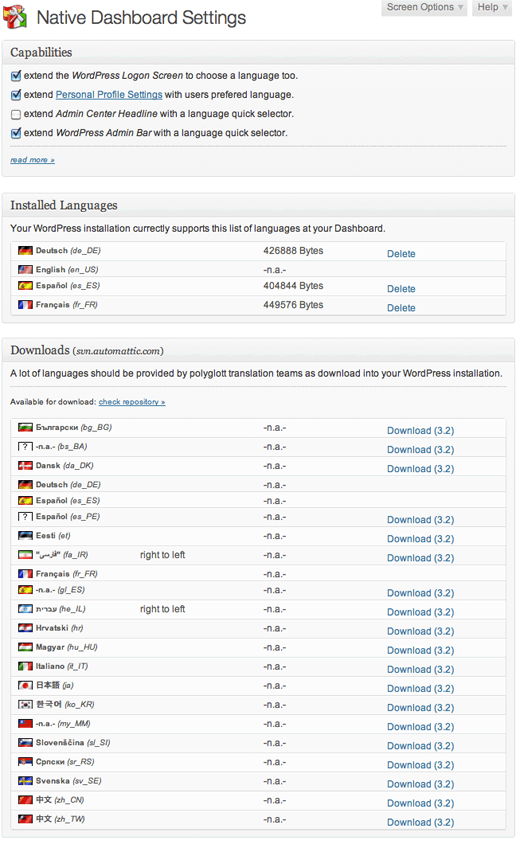Download (3.2) for Hrvatski
Viewport: 520px width, 852px height.
pos(421,631)
